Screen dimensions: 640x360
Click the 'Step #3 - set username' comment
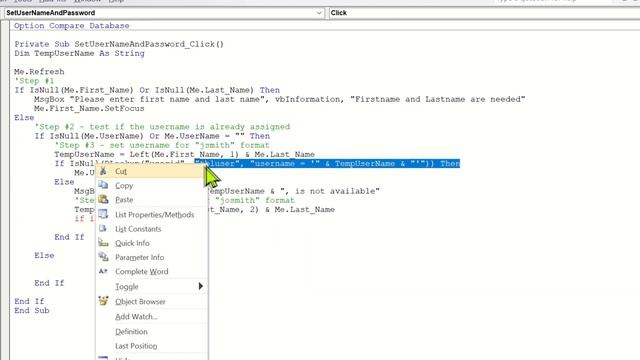coord(162,145)
